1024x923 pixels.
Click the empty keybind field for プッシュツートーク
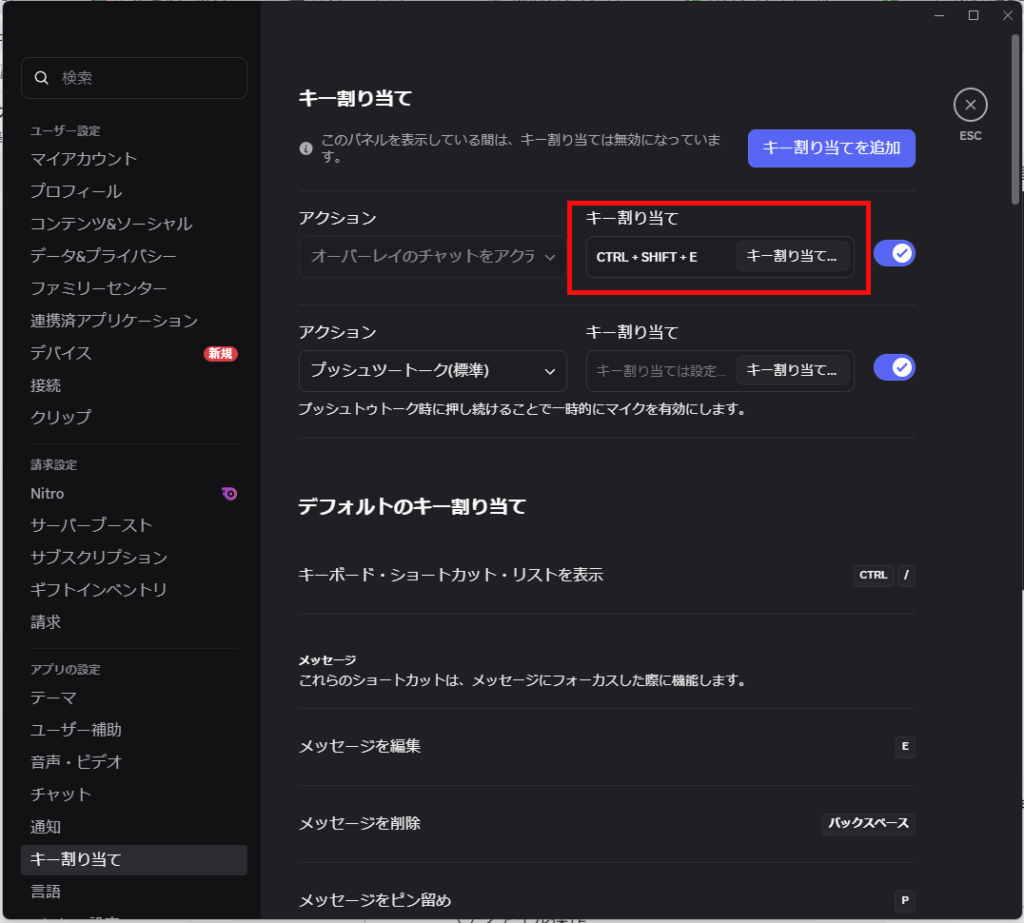660,371
